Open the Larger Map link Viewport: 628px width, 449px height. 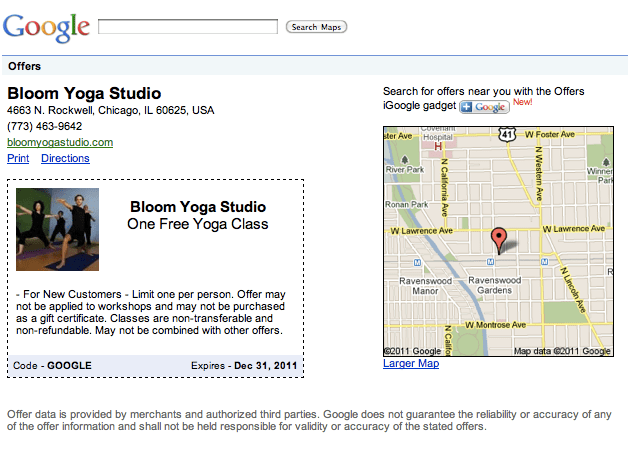pos(411,363)
